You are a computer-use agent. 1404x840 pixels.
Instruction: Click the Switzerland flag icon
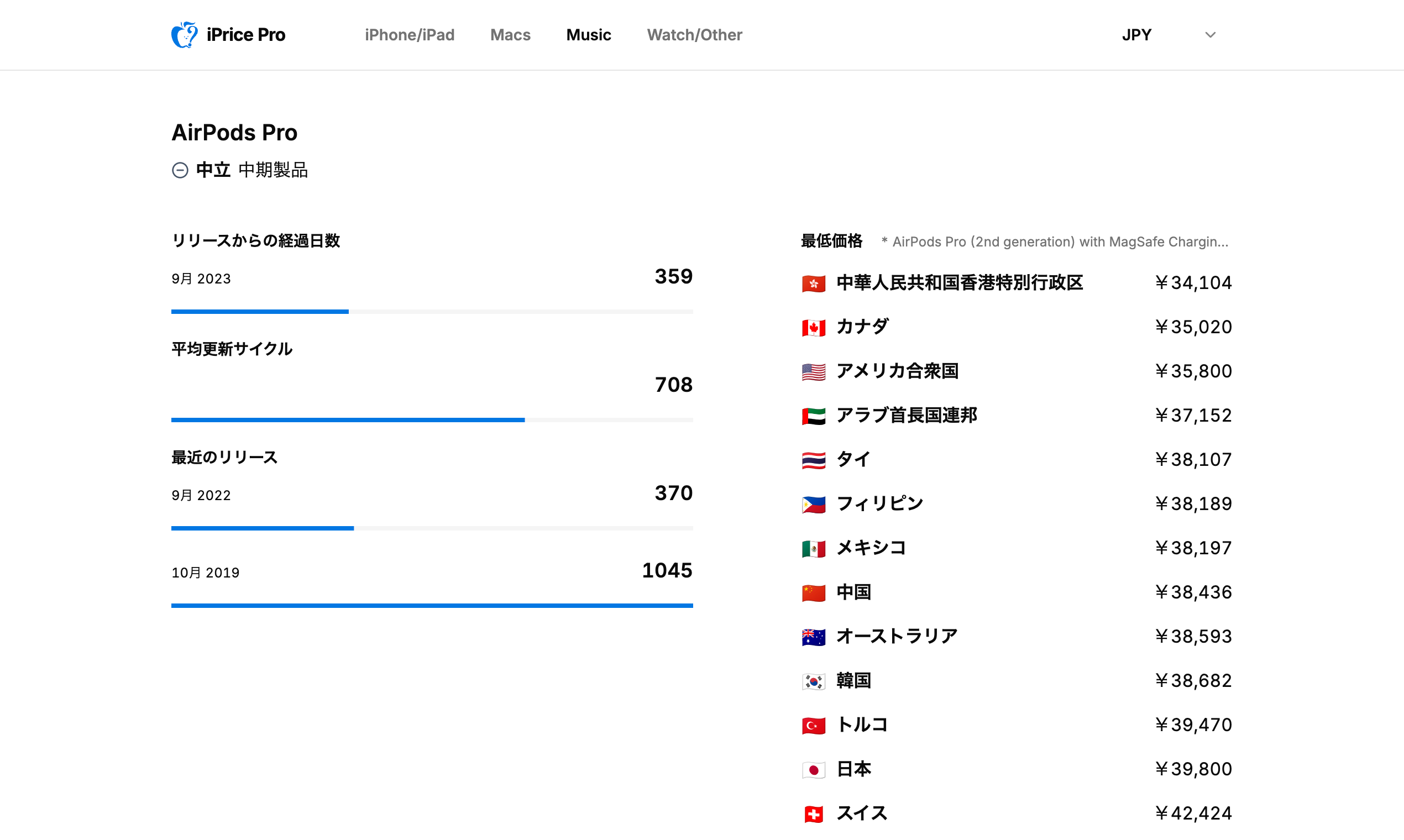click(x=813, y=814)
